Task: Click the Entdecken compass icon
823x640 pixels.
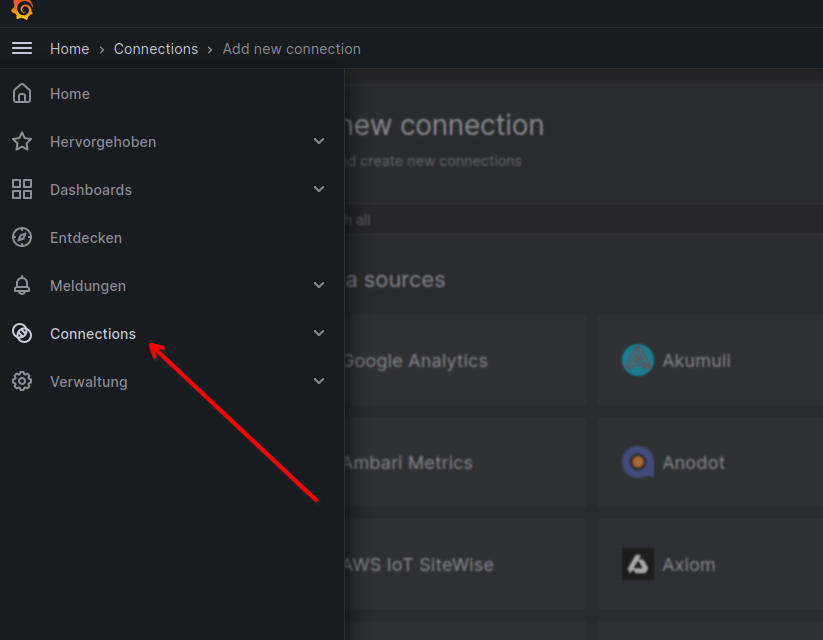Action: click(22, 238)
